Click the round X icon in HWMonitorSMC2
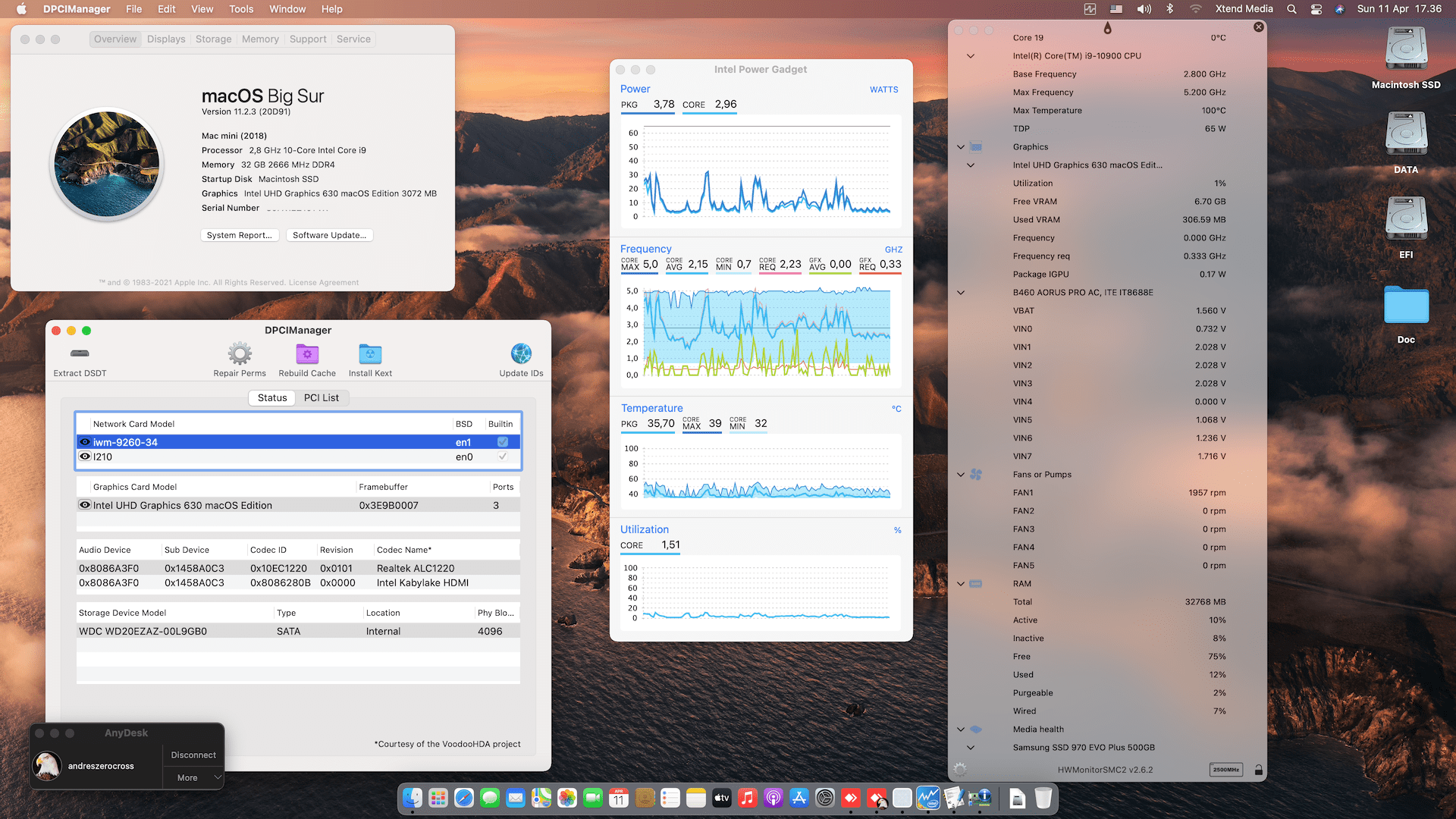The height and width of the screenshot is (819, 1456). click(x=1259, y=27)
